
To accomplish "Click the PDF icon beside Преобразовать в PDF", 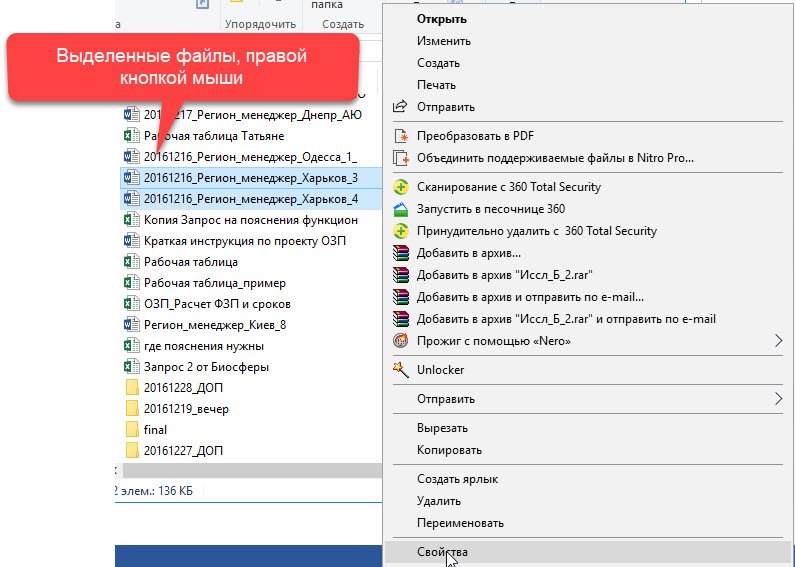I will click(401, 136).
